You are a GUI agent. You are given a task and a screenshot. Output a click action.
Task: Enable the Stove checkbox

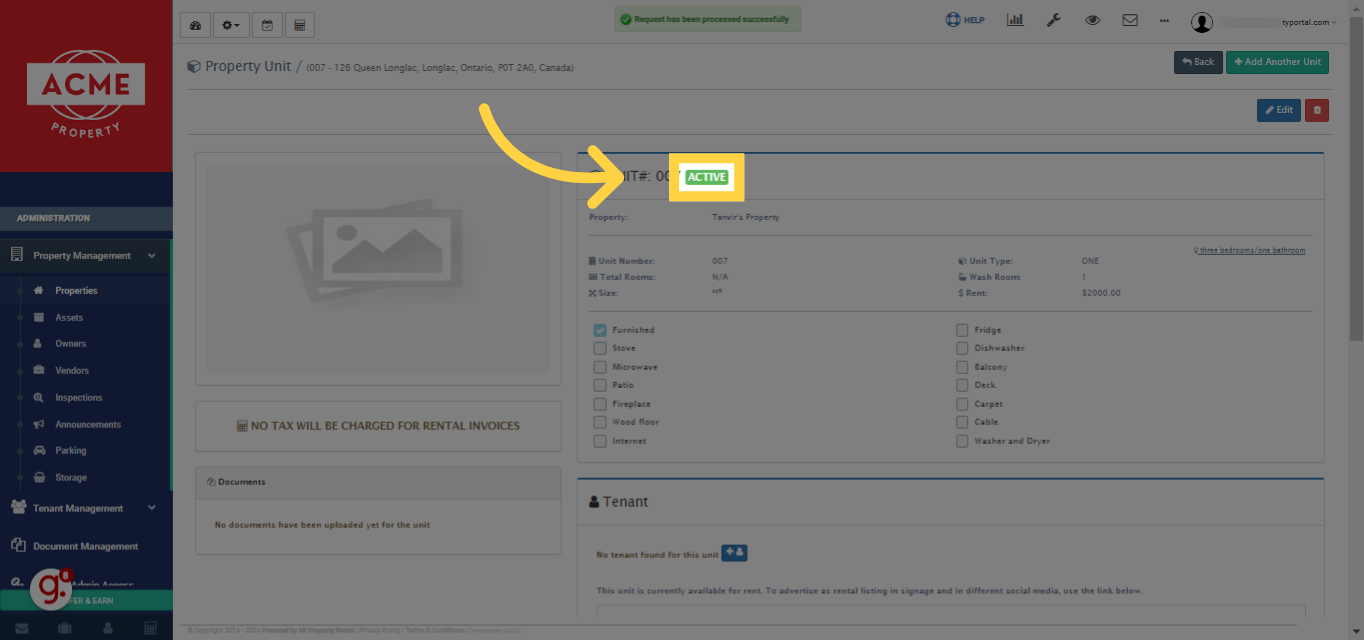click(x=600, y=348)
